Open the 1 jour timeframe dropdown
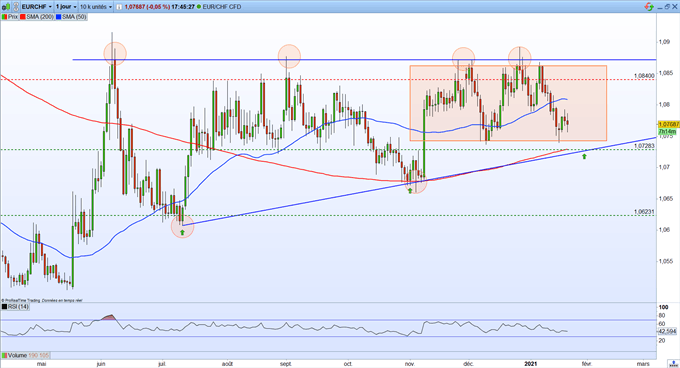The width and height of the screenshot is (680, 368). [66, 7]
